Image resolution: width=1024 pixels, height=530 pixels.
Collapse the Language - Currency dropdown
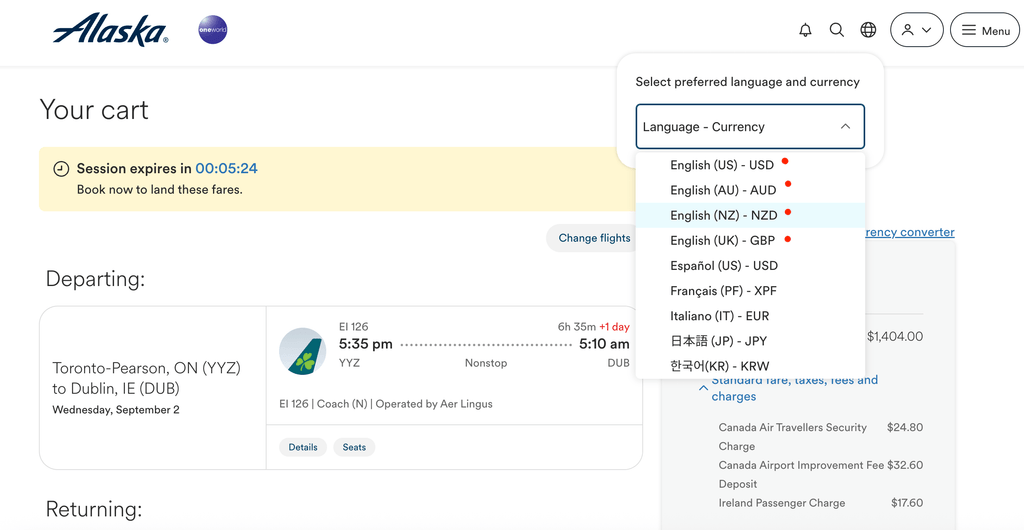750,127
